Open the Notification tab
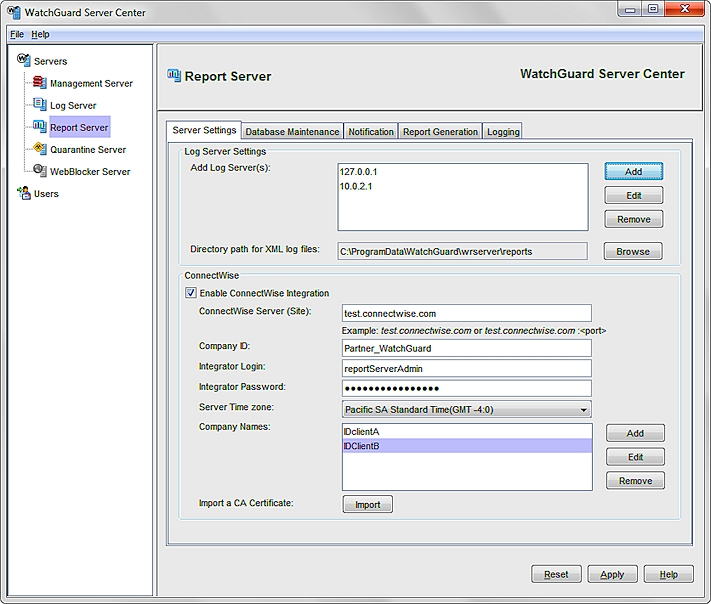The image size is (711, 604). tap(371, 132)
